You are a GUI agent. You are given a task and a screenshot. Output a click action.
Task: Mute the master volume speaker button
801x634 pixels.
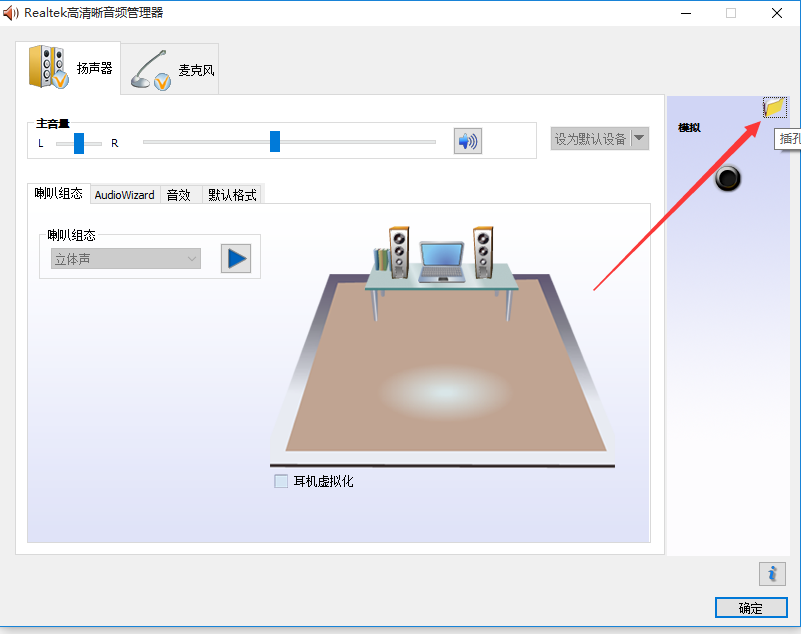point(467,141)
